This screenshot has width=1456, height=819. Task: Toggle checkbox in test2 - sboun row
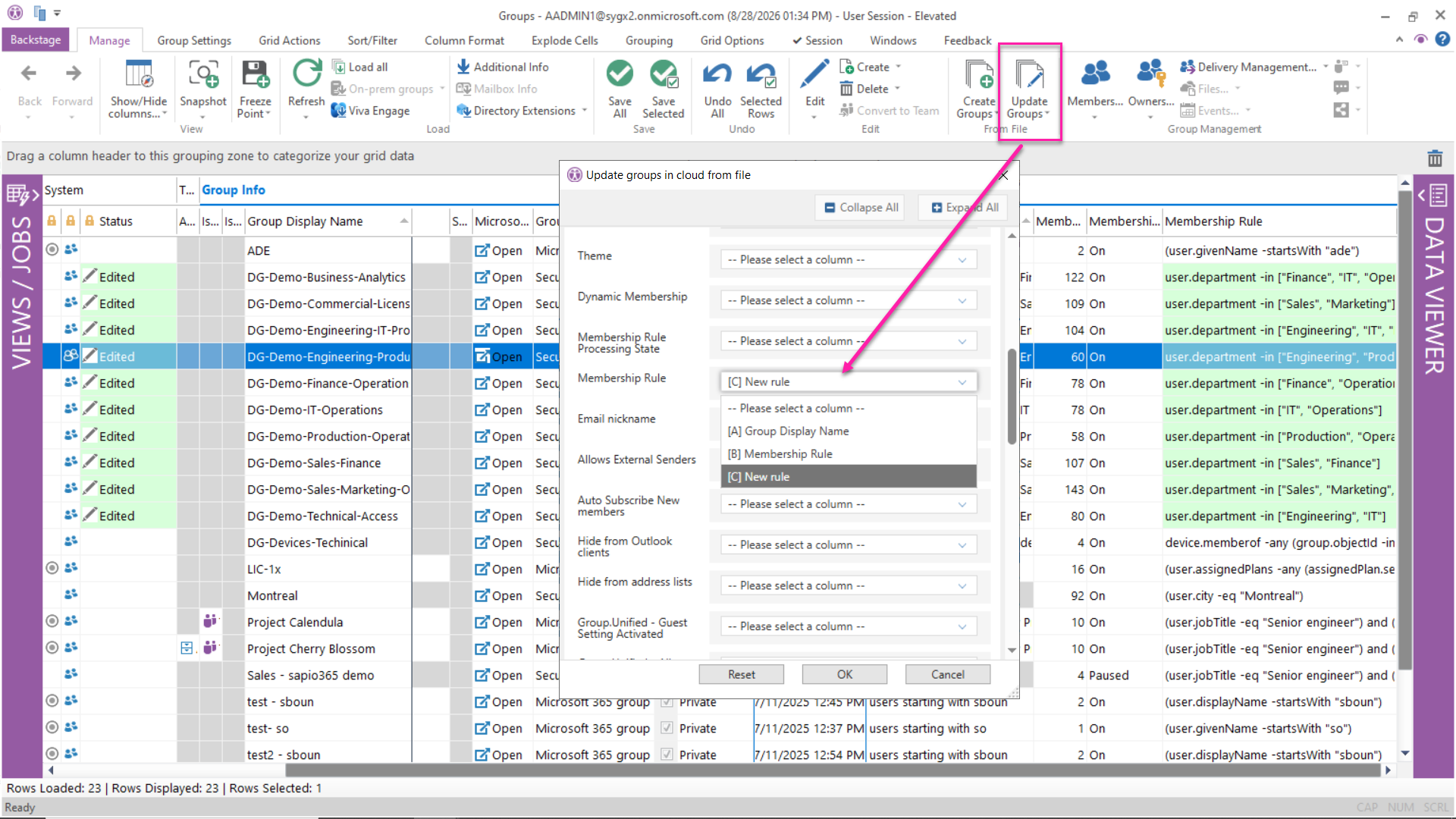coord(667,755)
